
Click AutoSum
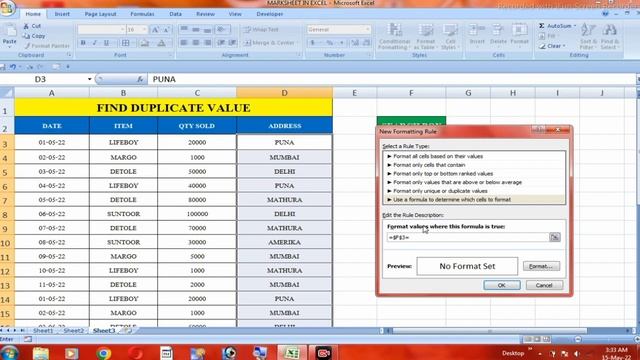coord(557,26)
